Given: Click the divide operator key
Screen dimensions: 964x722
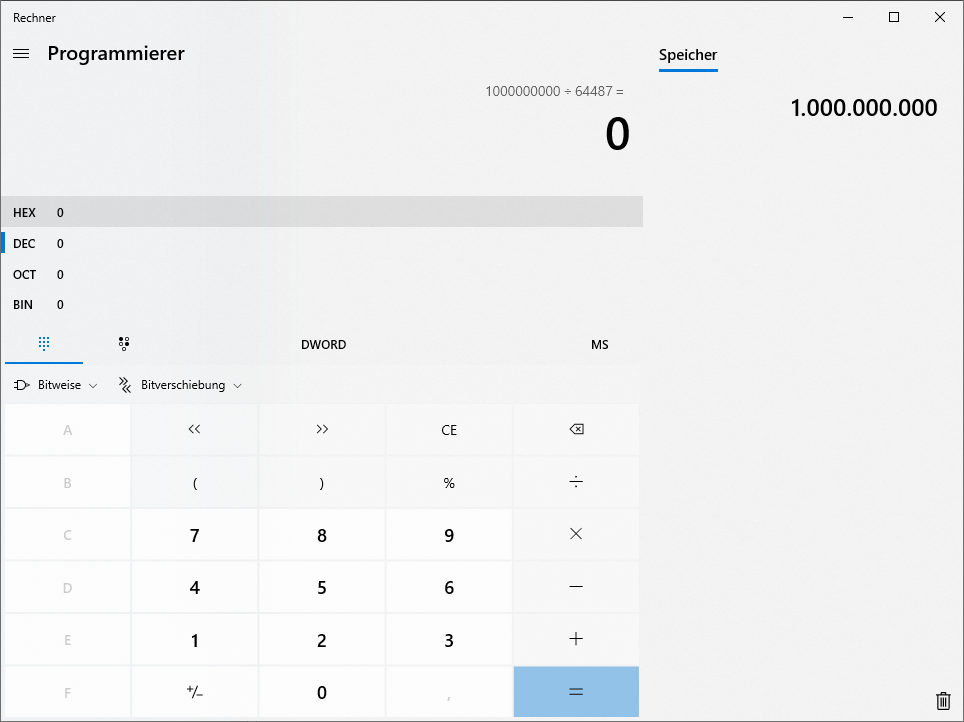Looking at the screenshot, I should (x=576, y=482).
